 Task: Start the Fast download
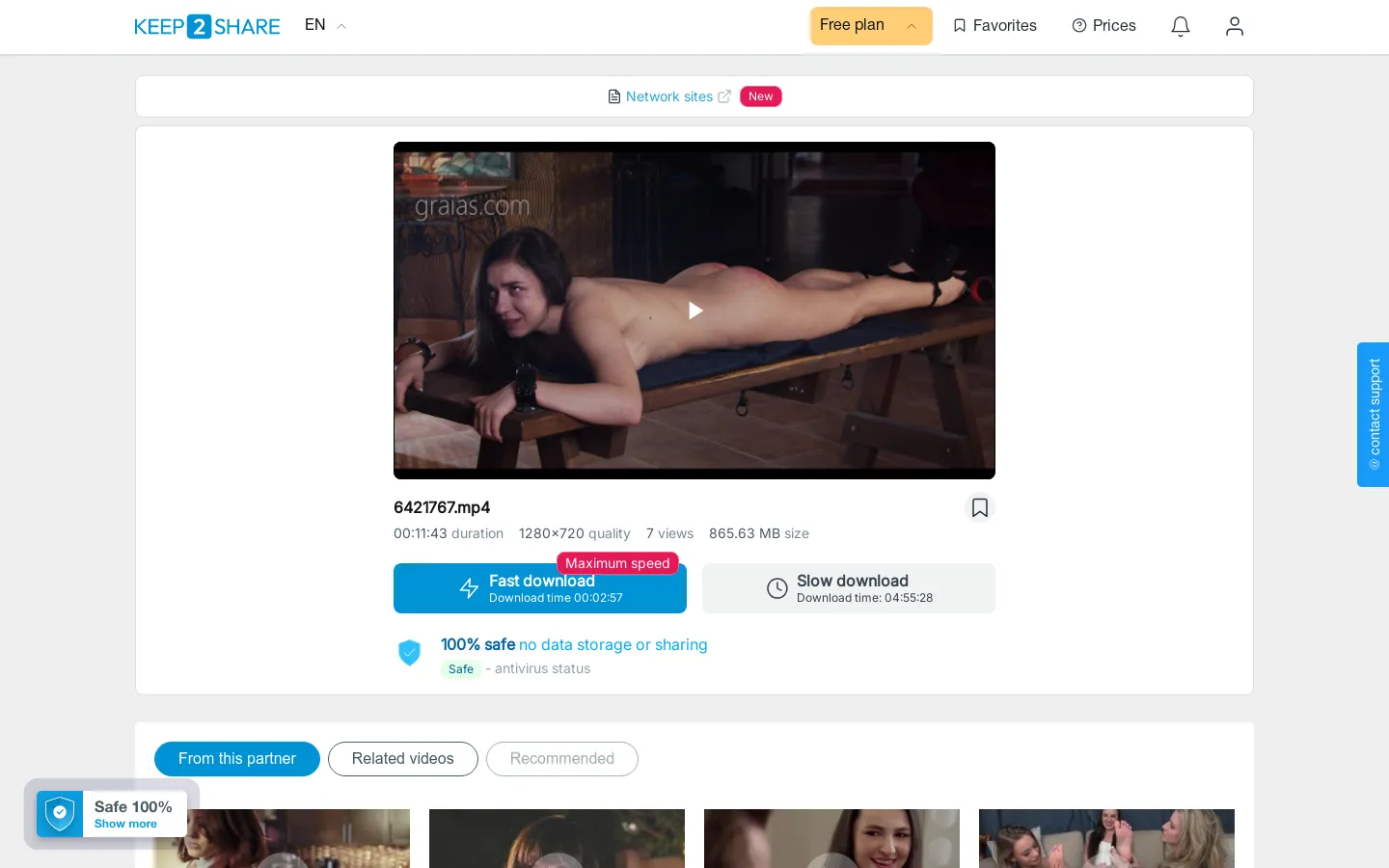pos(540,588)
